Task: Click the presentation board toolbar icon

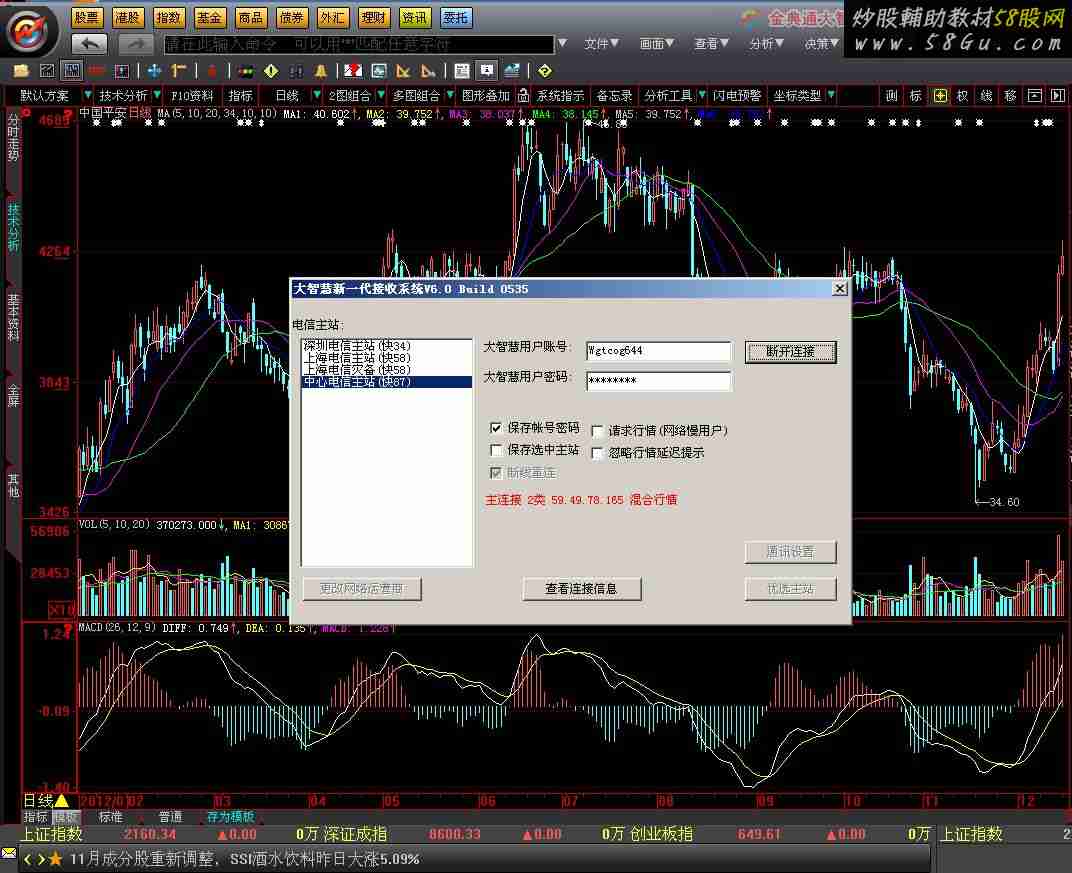Action: [487, 70]
